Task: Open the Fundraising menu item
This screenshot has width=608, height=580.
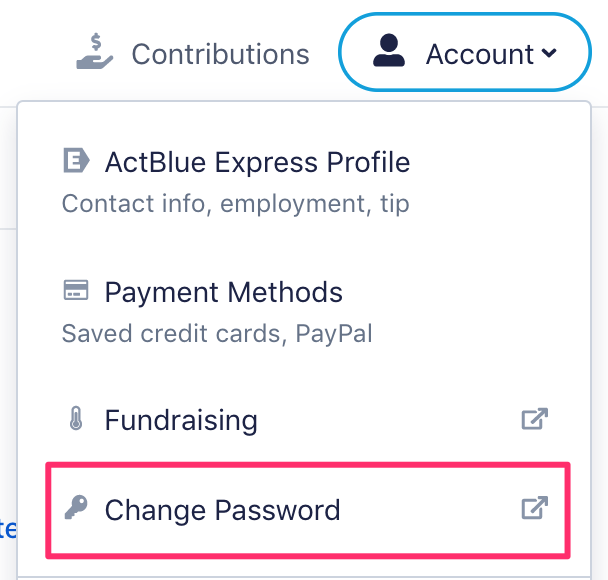Action: [181, 420]
